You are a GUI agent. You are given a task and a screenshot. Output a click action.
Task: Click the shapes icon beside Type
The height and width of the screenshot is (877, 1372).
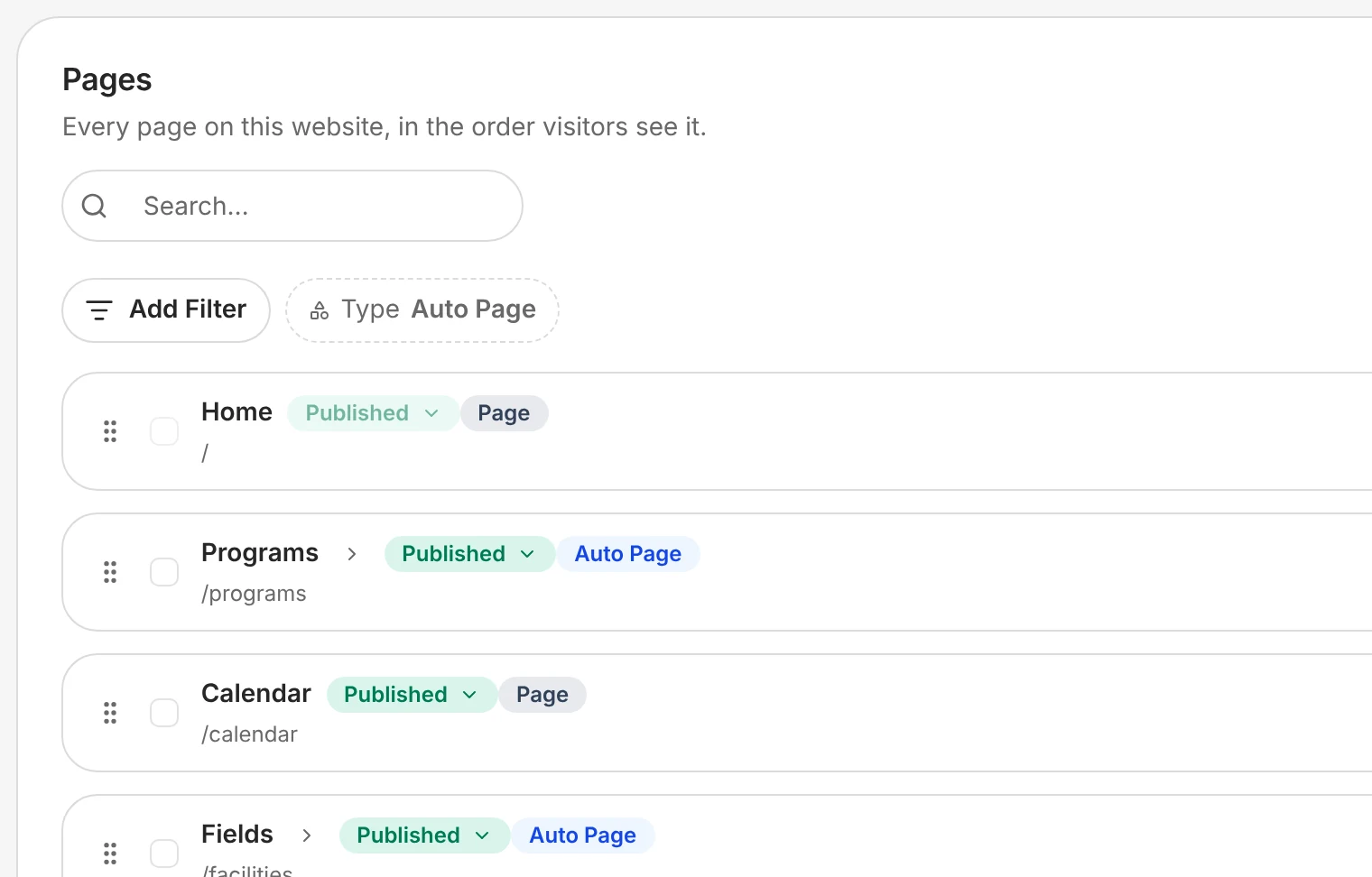point(320,311)
